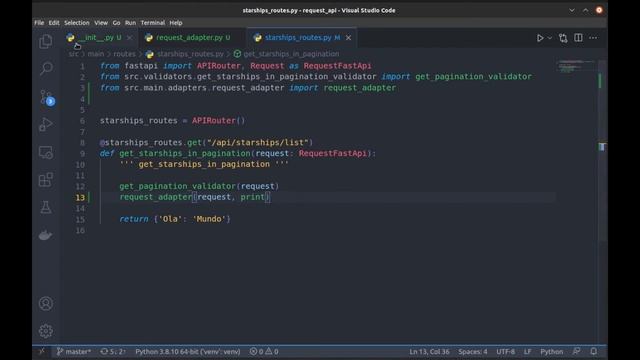The width and height of the screenshot is (640, 360).
Task: Click the APIRouter() call on line 6
Action: point(218,121)
